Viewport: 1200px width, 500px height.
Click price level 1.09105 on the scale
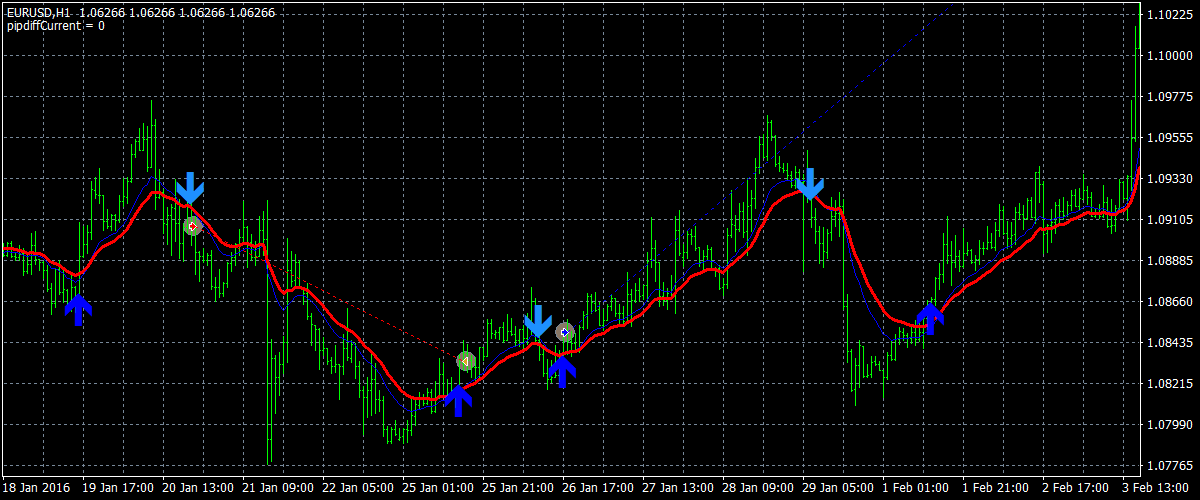click(x=1172, y=220)
